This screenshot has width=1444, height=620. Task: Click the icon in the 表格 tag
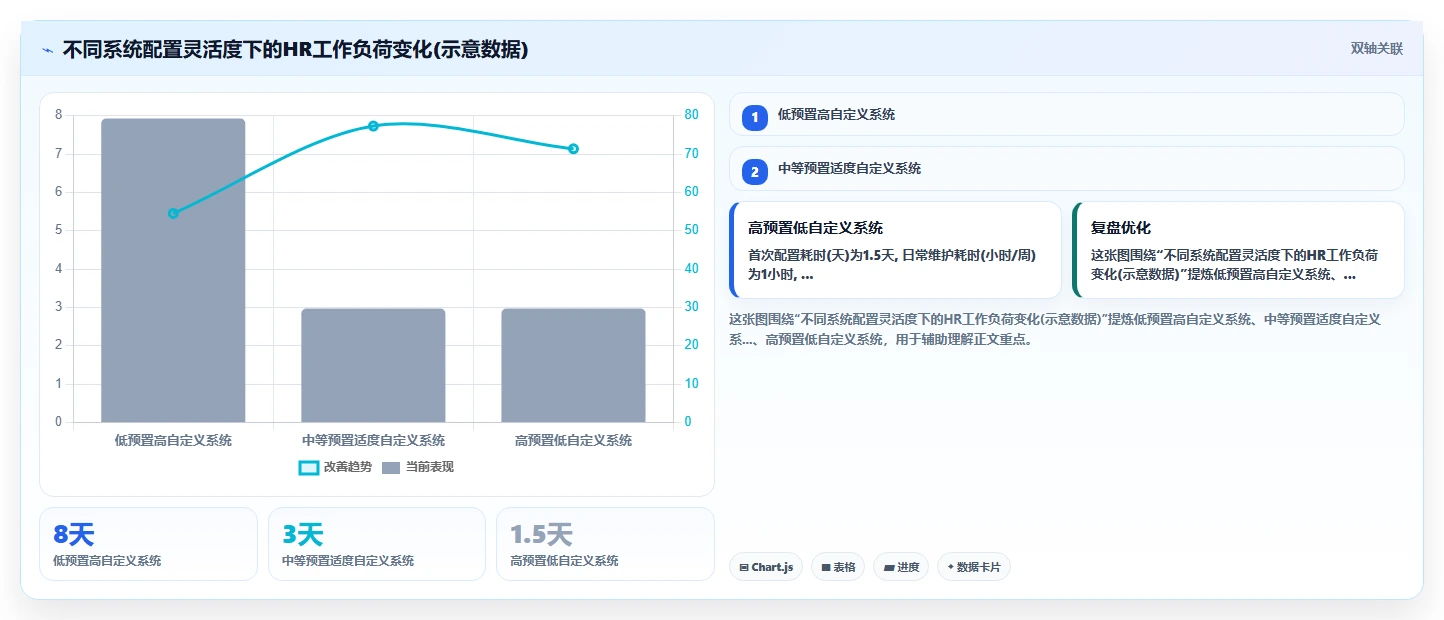[x=826, y=567]
